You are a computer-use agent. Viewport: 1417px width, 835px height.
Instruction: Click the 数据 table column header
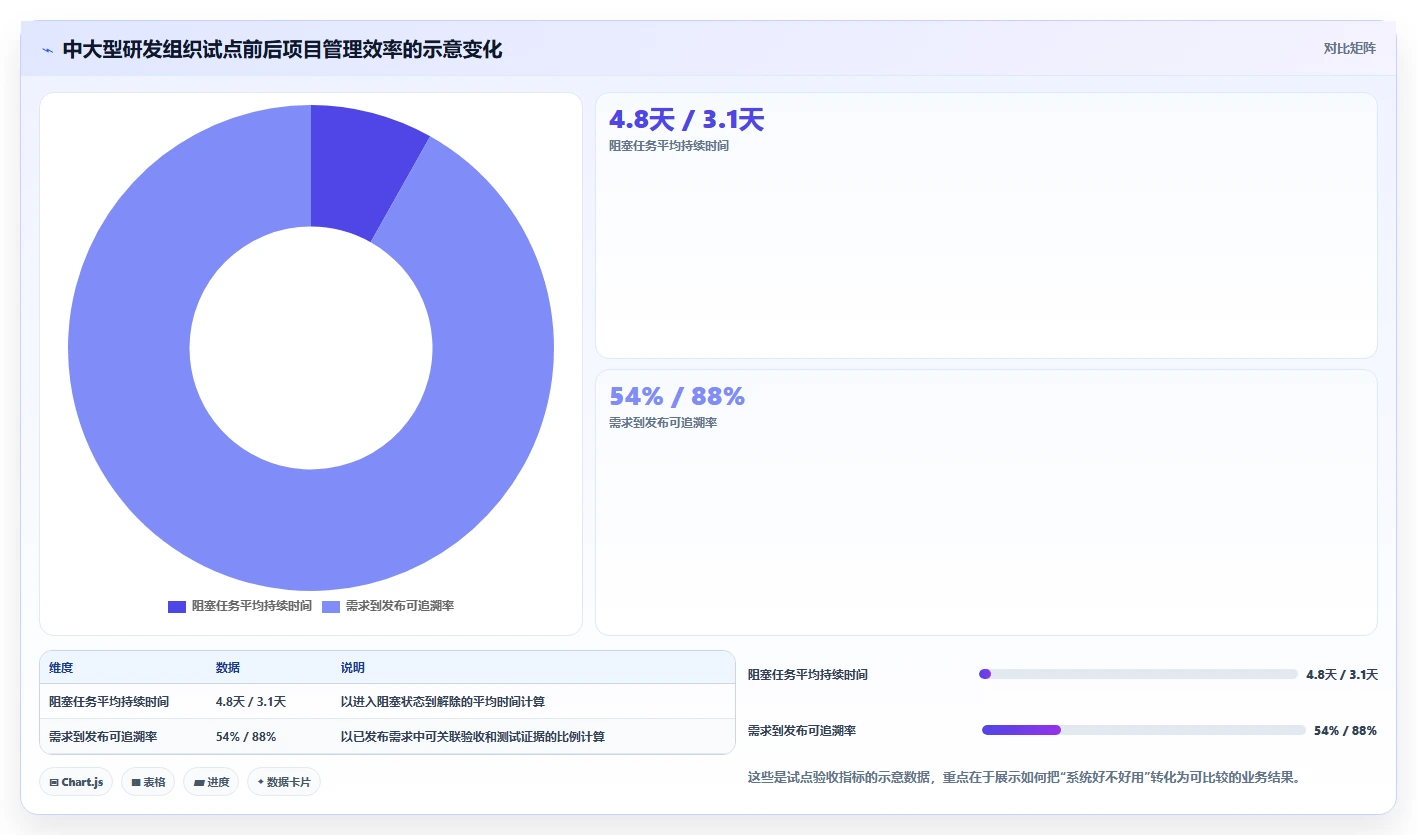228,668
